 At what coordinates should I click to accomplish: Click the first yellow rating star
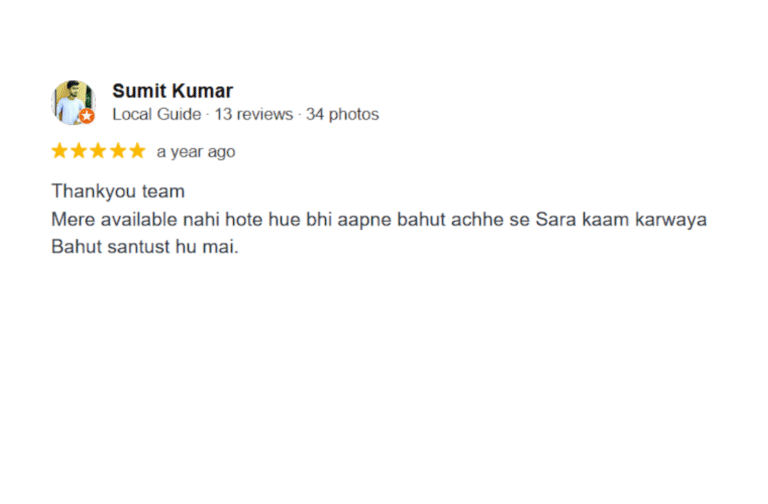tap(60, 151)
